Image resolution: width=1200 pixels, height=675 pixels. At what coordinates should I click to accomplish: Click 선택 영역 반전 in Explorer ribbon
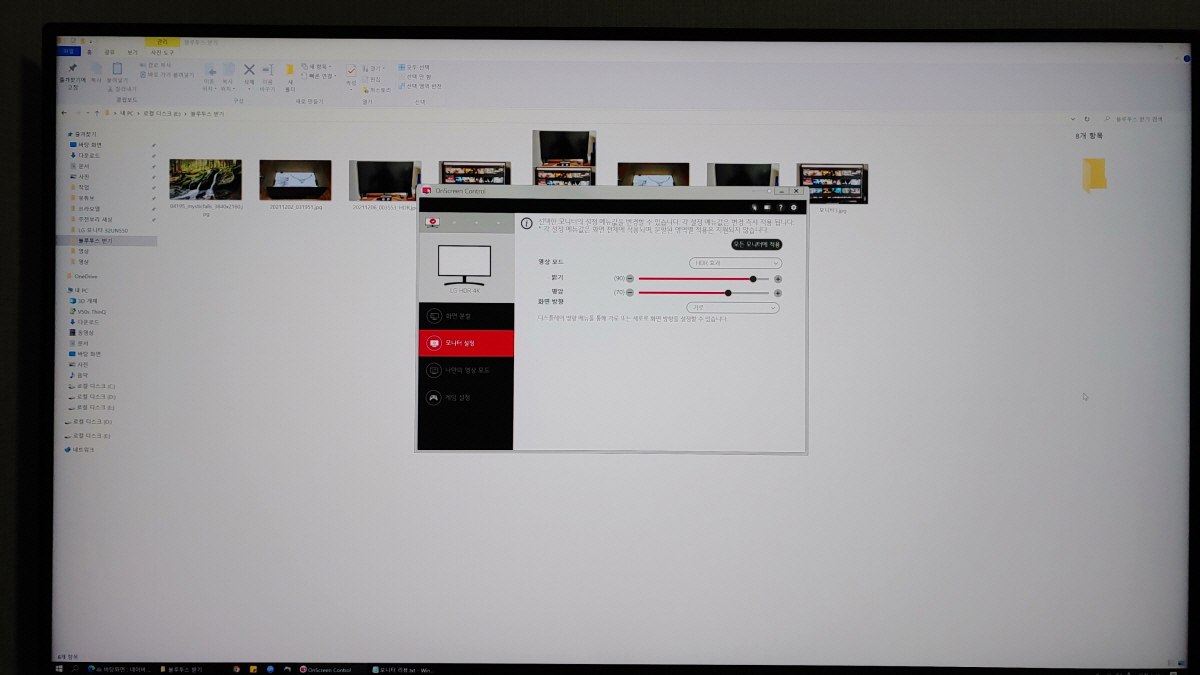420,85
